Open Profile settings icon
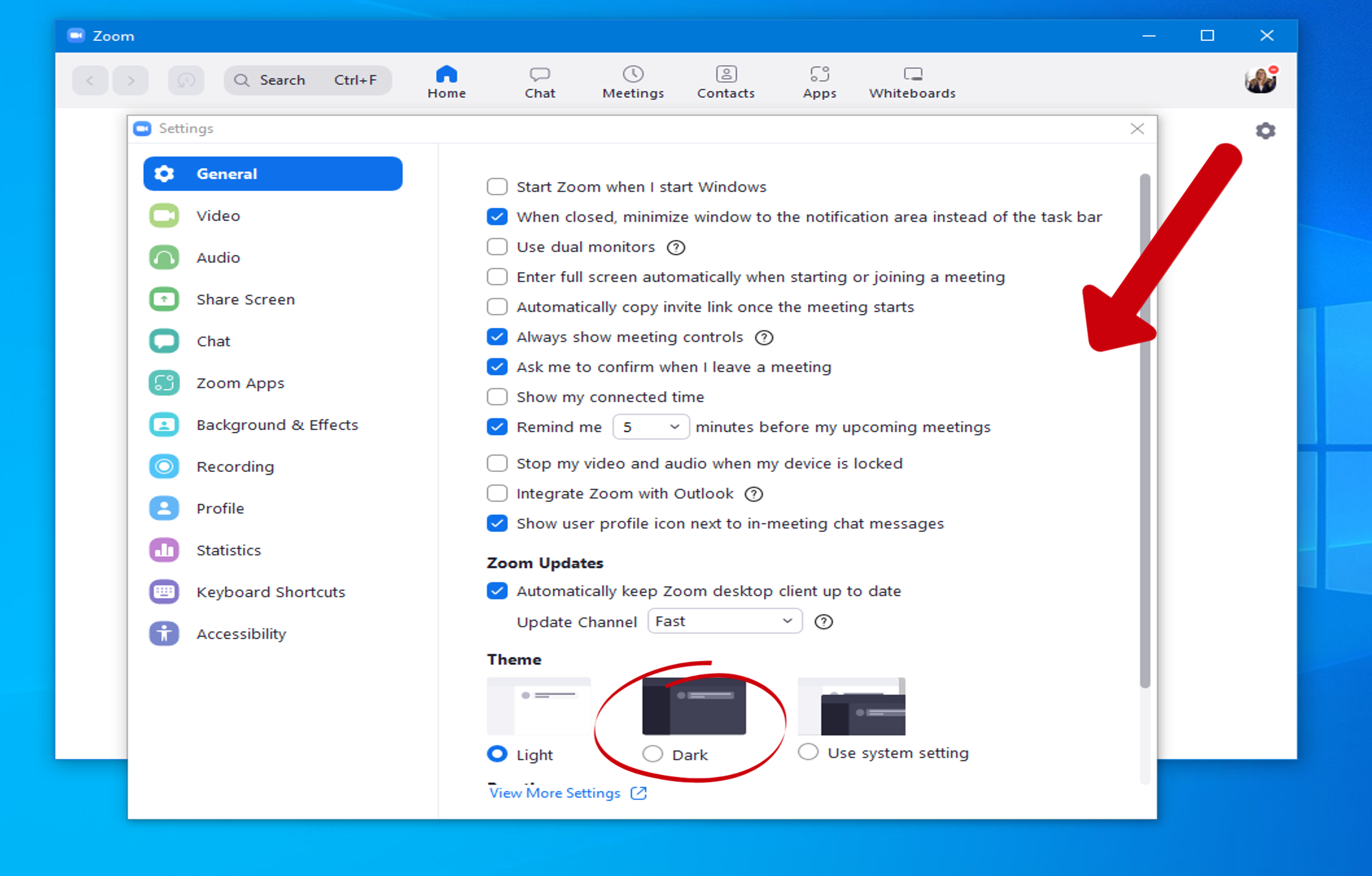Screen dimensions: 1372x876 164,508
